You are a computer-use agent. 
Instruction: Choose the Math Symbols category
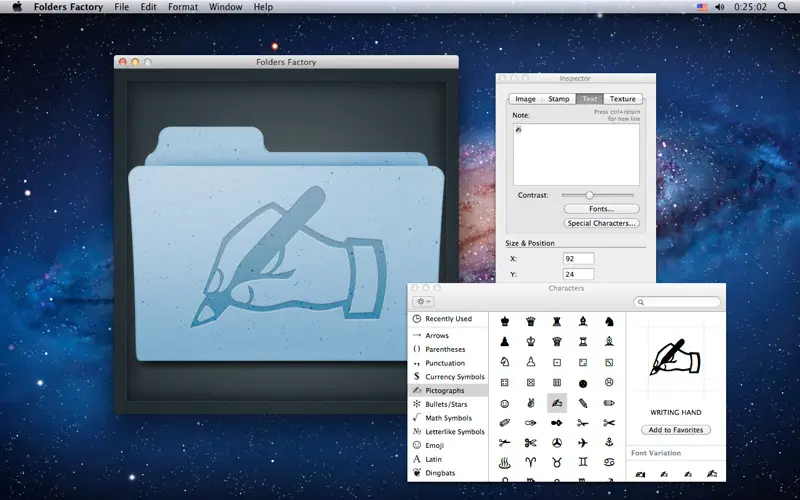tap(448, 418)
